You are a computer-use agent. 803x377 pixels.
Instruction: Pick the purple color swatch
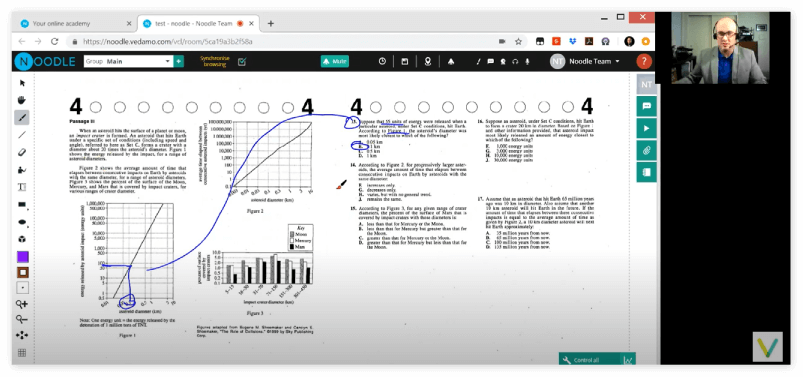pos(22,256)
